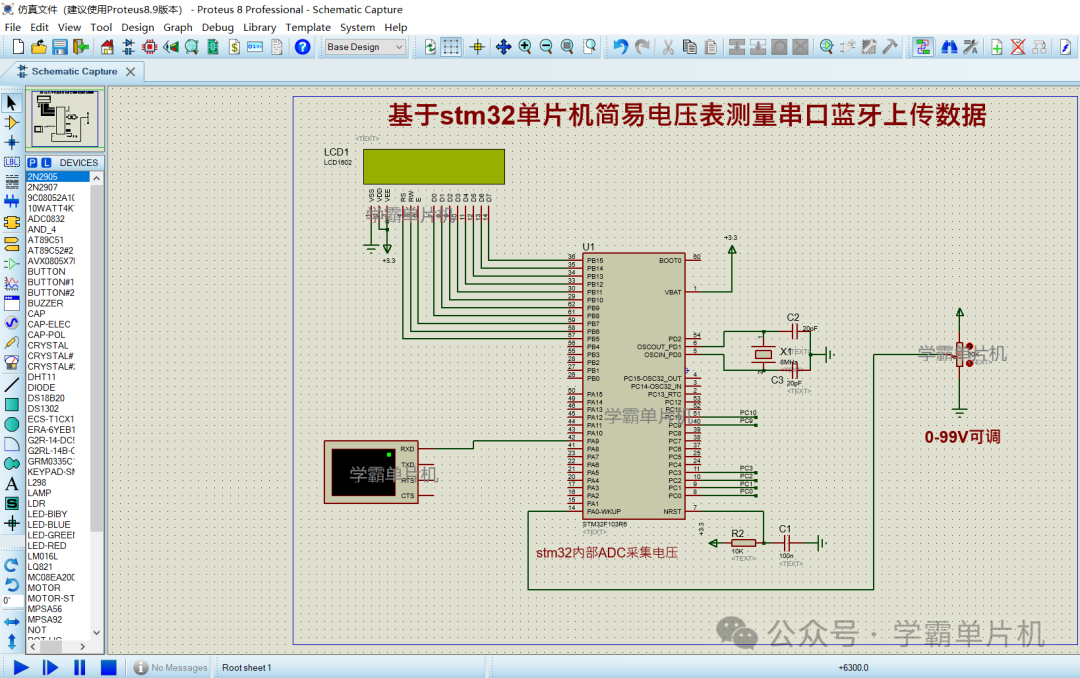Image resolution: width=1080 pixels, height=678 pixels.
Task: Open Proteus help with the blue question mark
Action: pyautogui.click(x=302, y=47)
